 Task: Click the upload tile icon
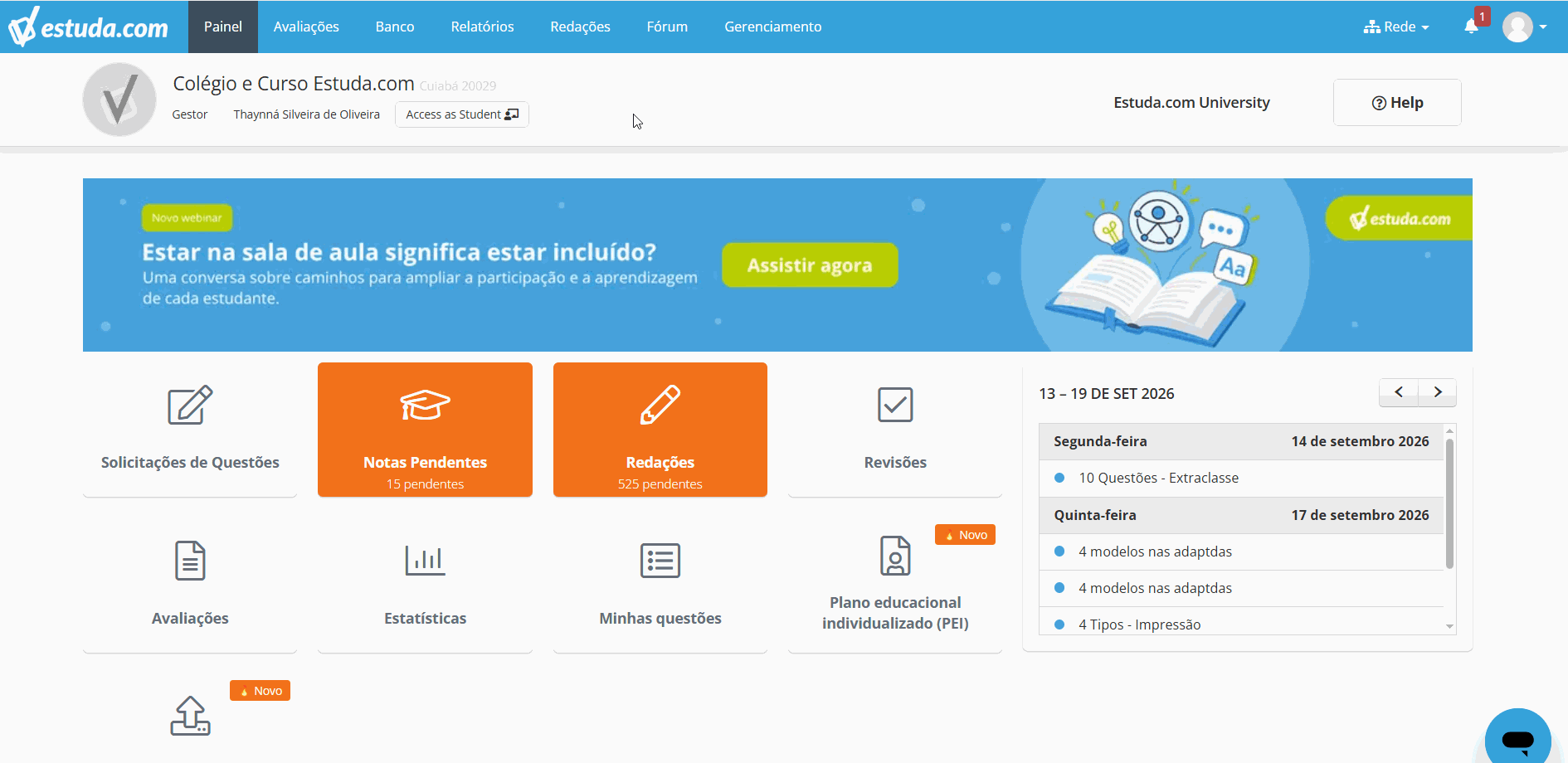[190, 716]
